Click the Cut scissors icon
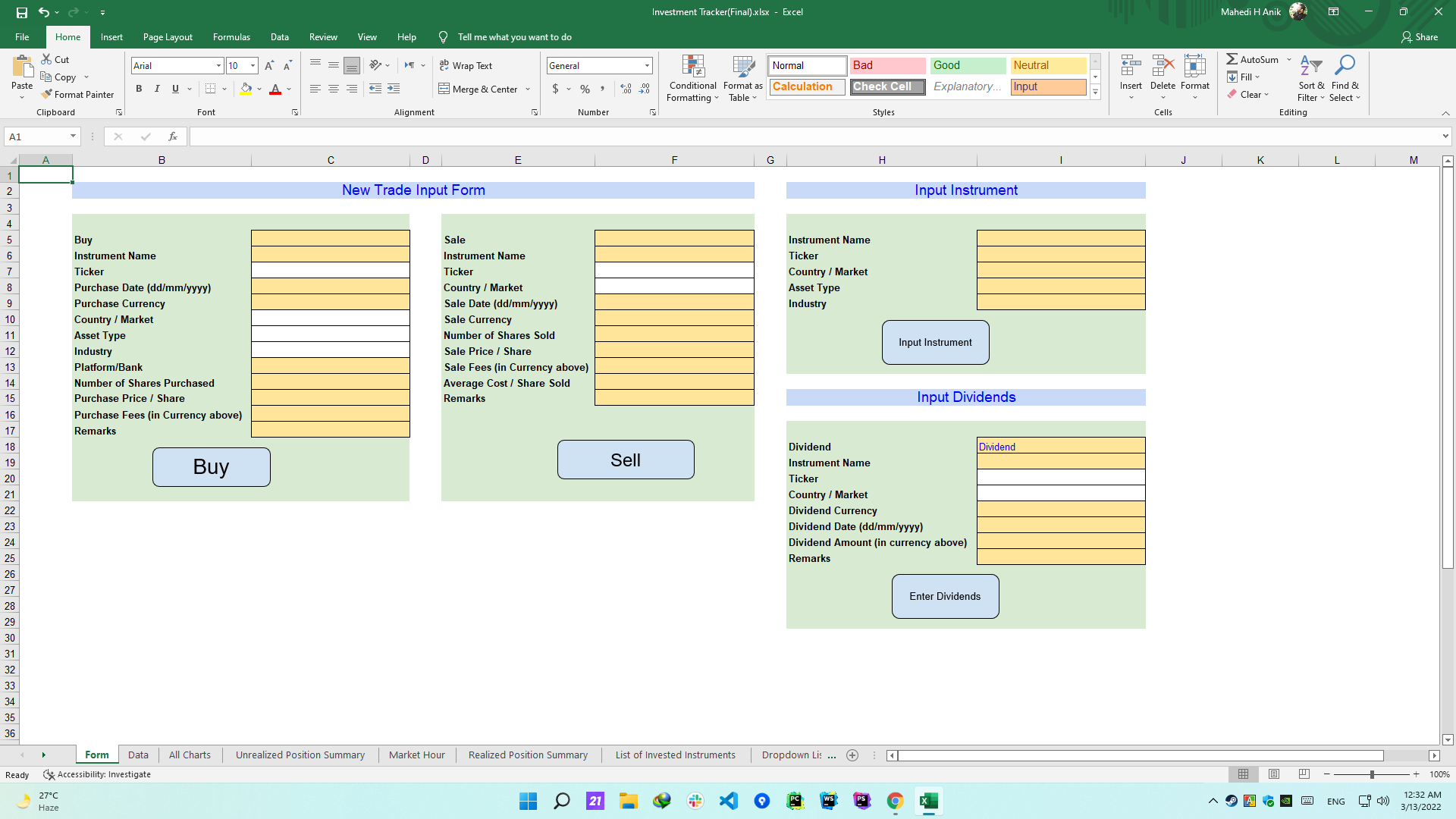 point(46,59)
